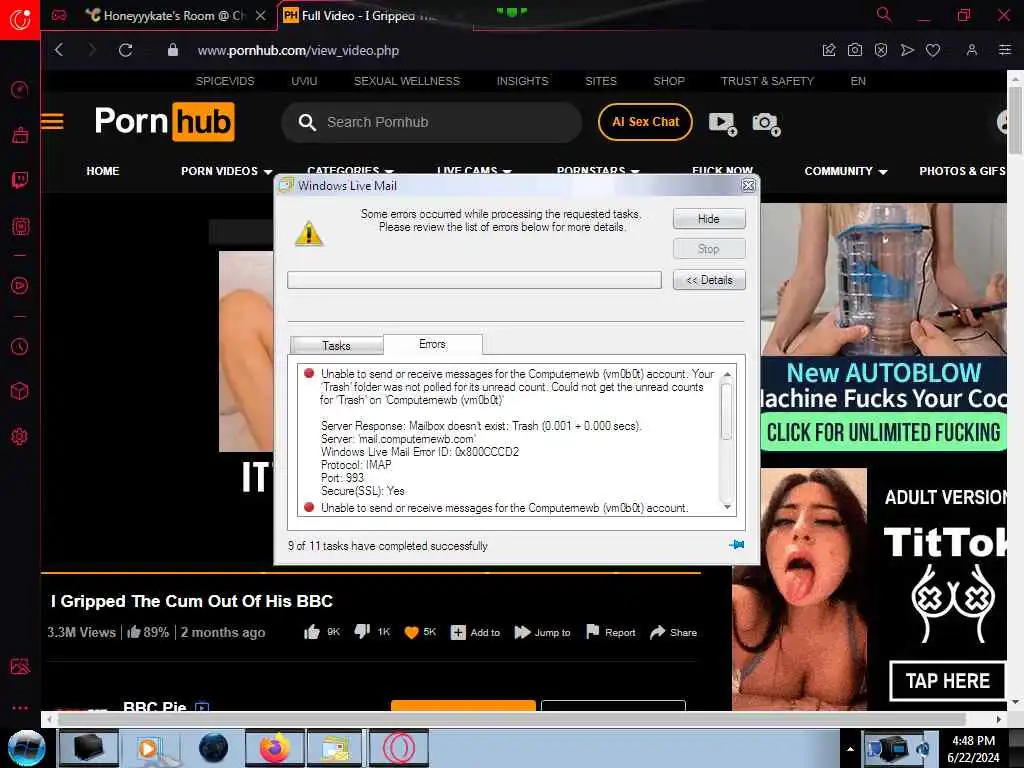Toggle the pin icon in Windows Live Mail dialog

click(x=736, y=545)
